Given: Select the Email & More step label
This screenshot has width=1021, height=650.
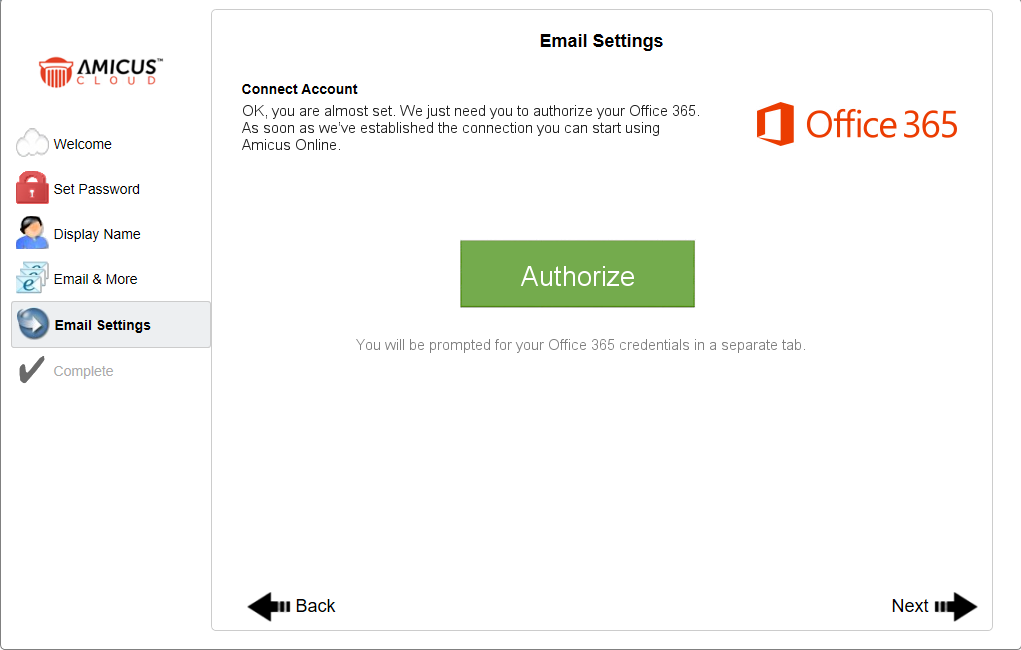Looking at the screenshot, I should 96,279.
